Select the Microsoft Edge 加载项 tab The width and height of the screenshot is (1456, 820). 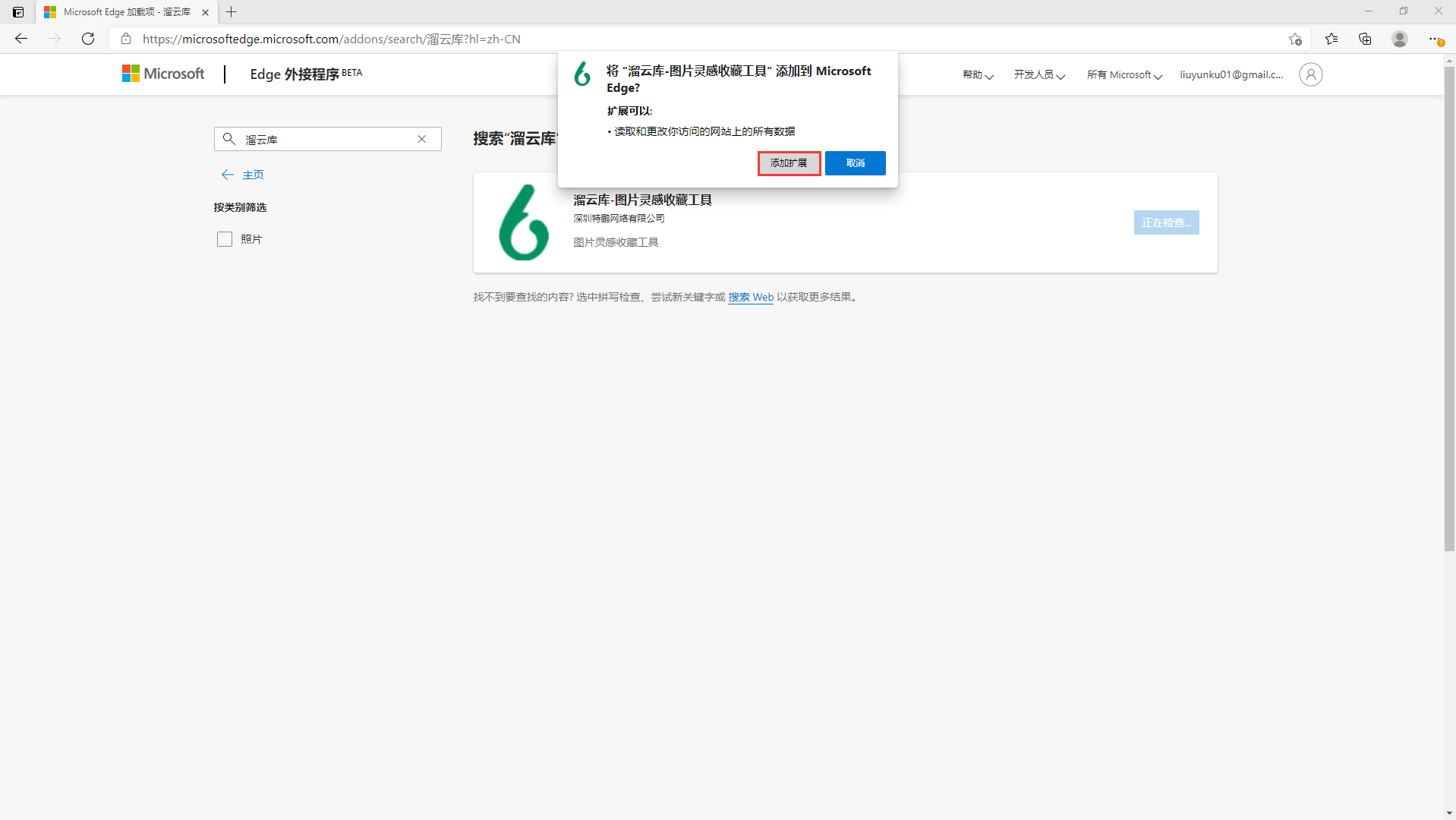127,12
